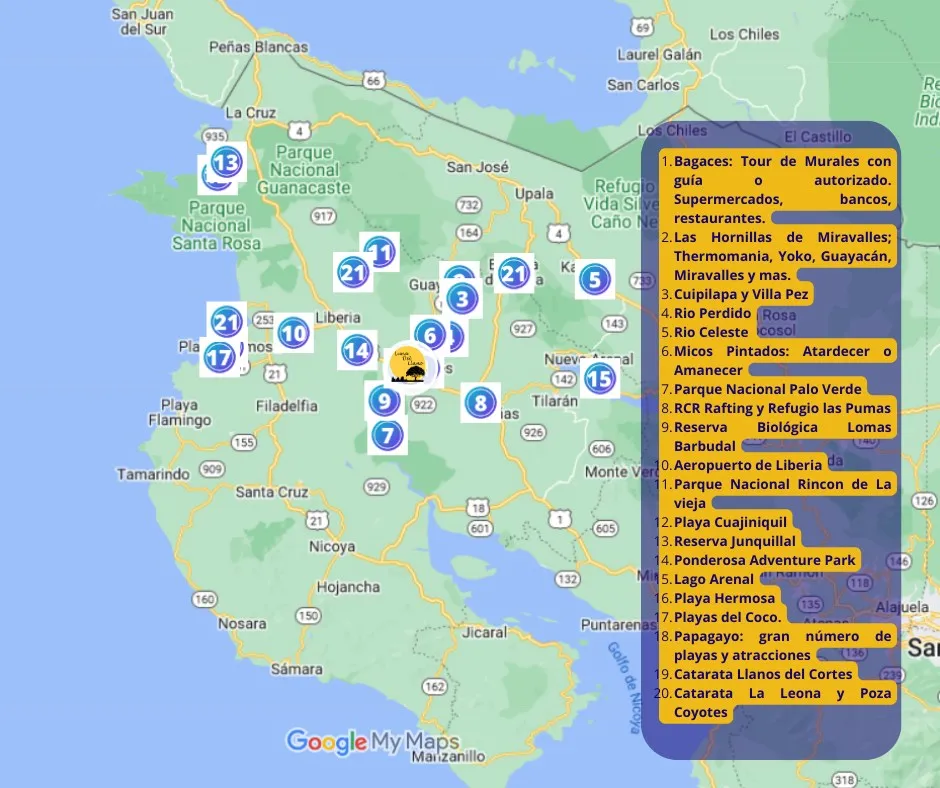Open the 21 marker beside marker 11
The image size is (940, 788).
353,273
